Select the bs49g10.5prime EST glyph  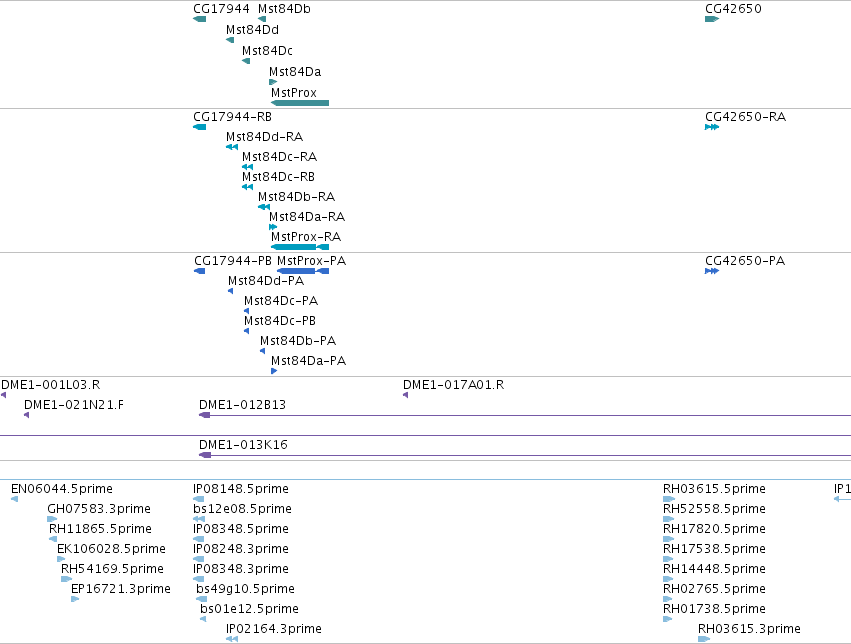pos(201,600)
